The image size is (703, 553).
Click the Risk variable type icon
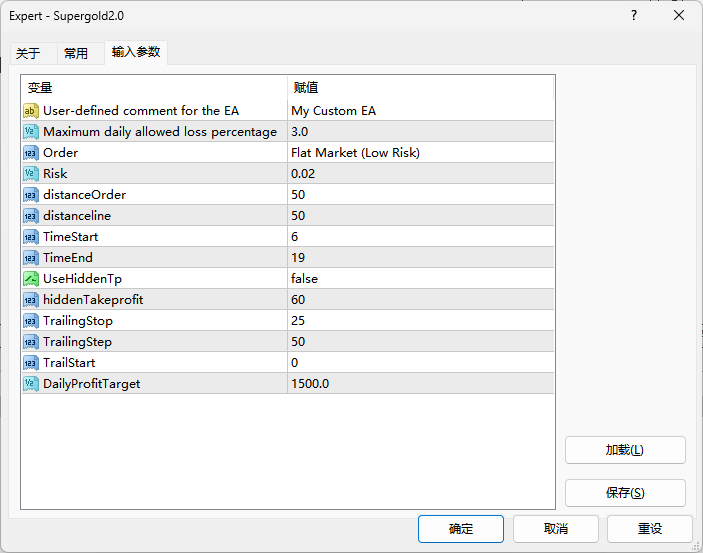click(31, 174)
